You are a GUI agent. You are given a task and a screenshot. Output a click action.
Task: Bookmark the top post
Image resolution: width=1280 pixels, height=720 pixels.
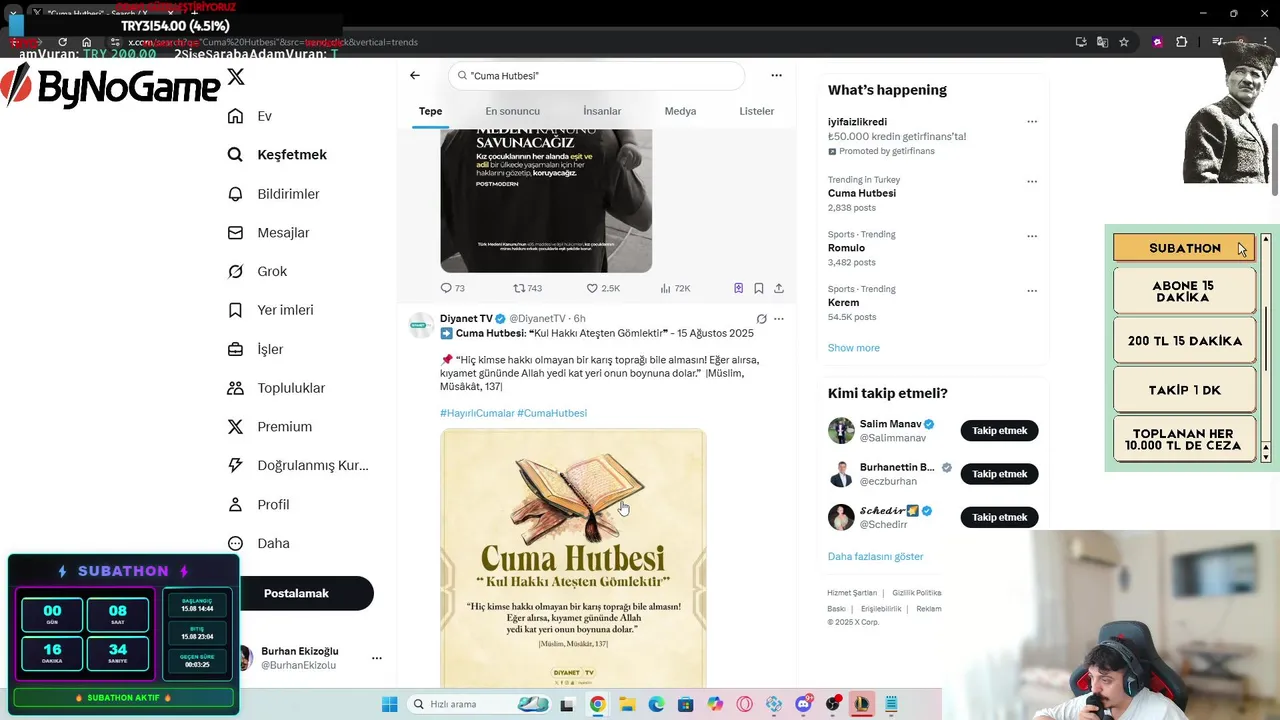(x=759, y=288)
